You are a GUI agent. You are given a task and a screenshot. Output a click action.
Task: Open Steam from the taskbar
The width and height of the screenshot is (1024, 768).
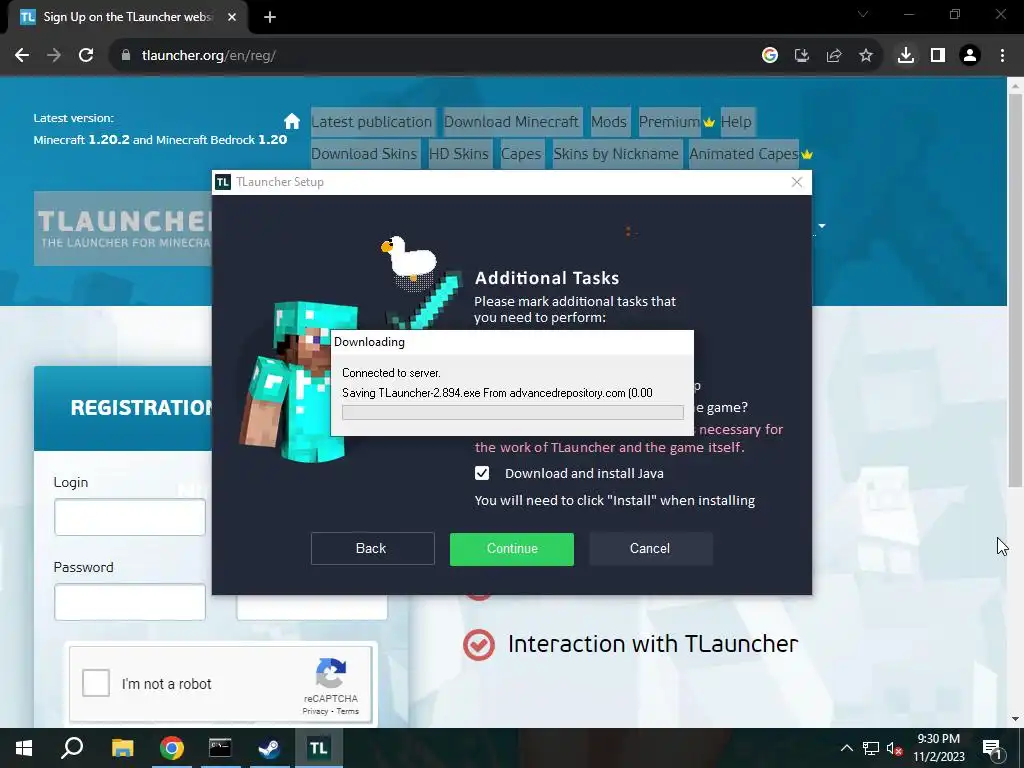click(269, 748)
